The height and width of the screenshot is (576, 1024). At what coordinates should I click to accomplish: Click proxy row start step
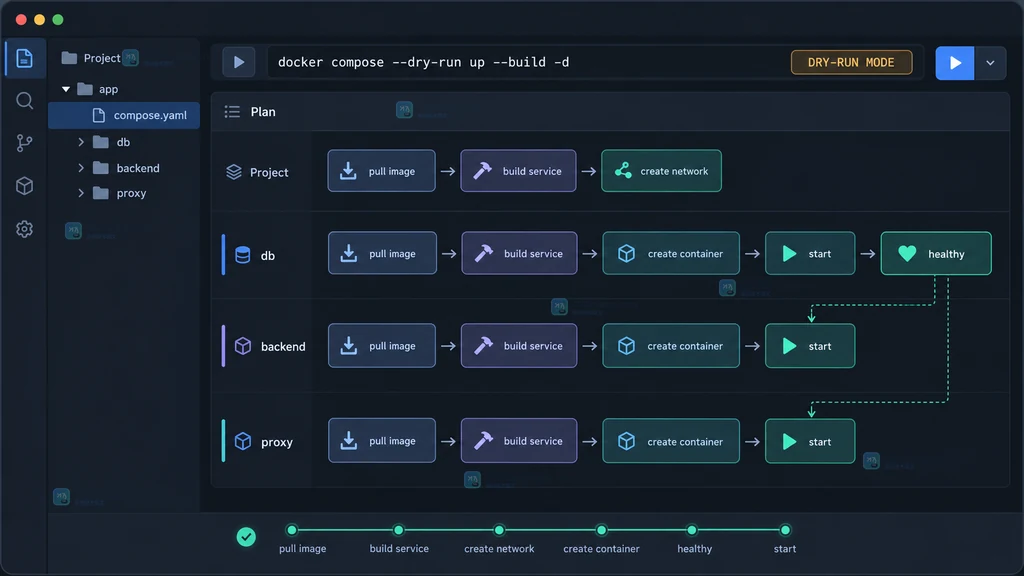click(810, 441)
